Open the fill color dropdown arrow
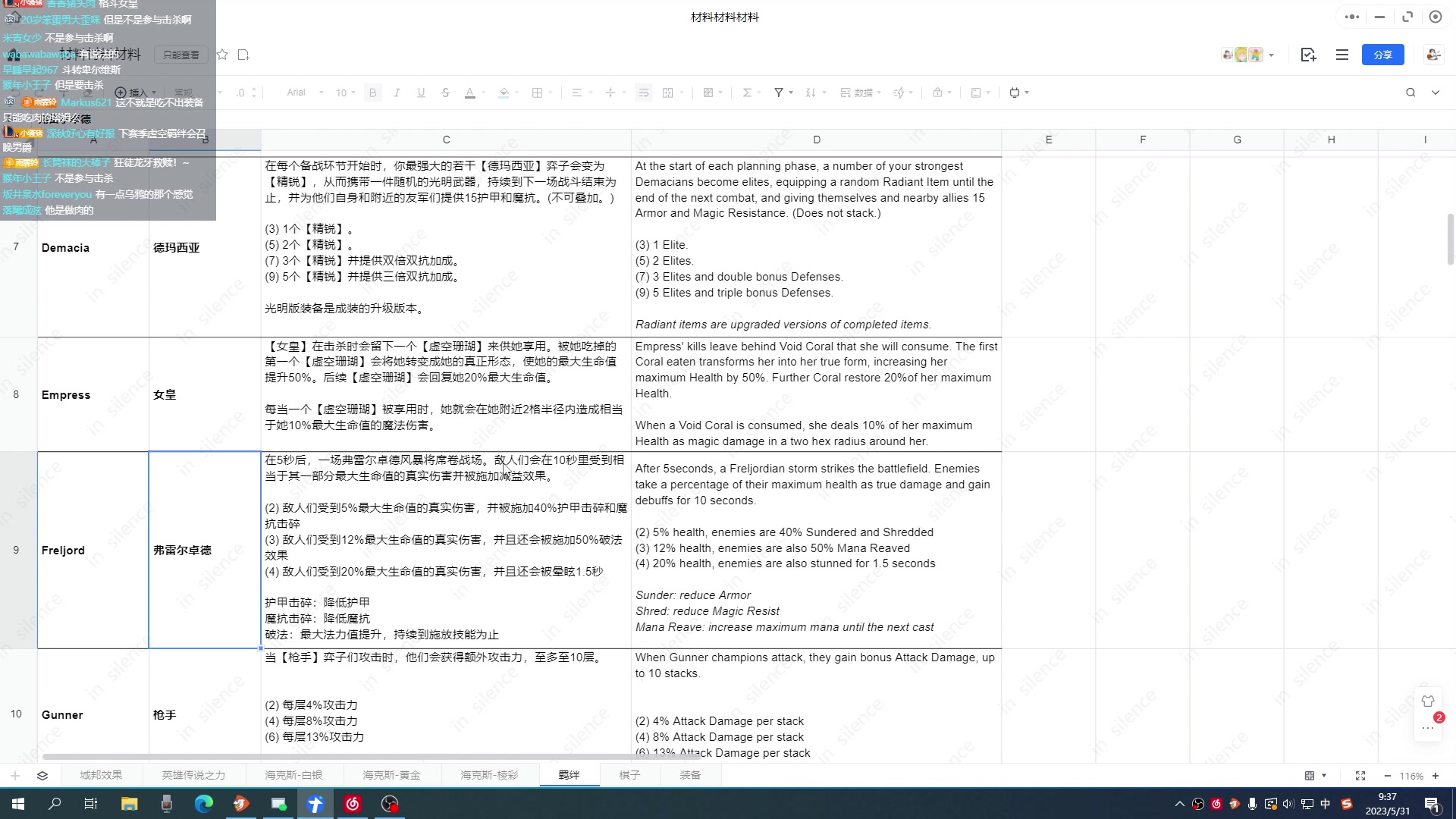This screenshot has height=819, width=1456. [517, 93]
